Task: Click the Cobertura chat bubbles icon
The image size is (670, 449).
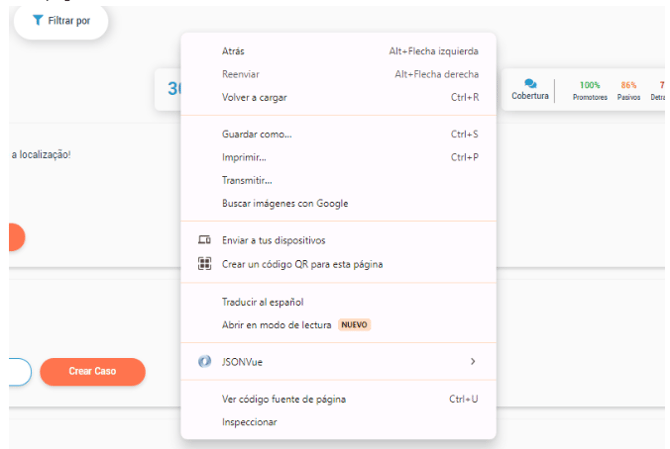Action: tap(530, 83)
